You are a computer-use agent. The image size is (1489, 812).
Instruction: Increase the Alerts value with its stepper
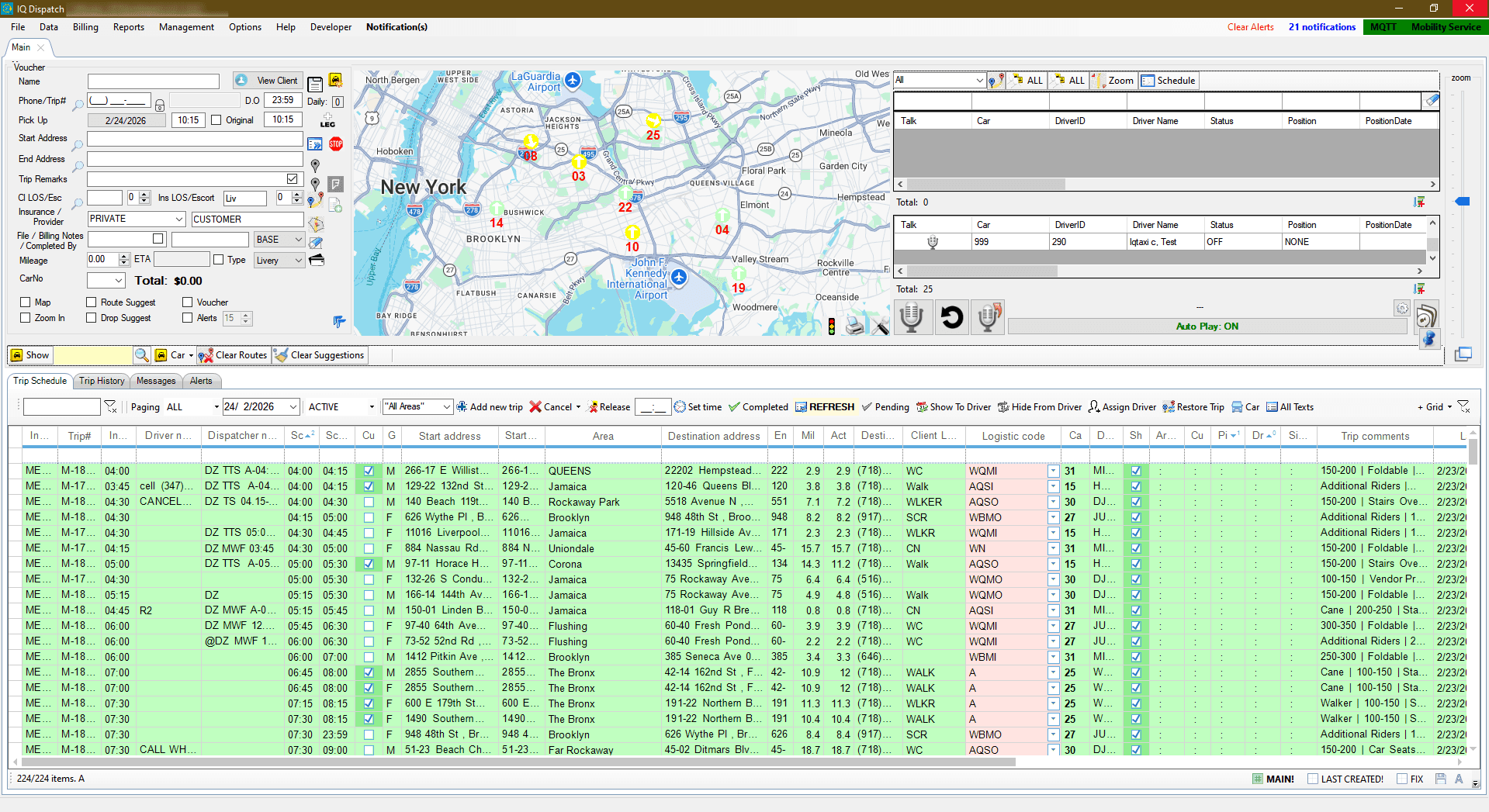pos(247,315)
